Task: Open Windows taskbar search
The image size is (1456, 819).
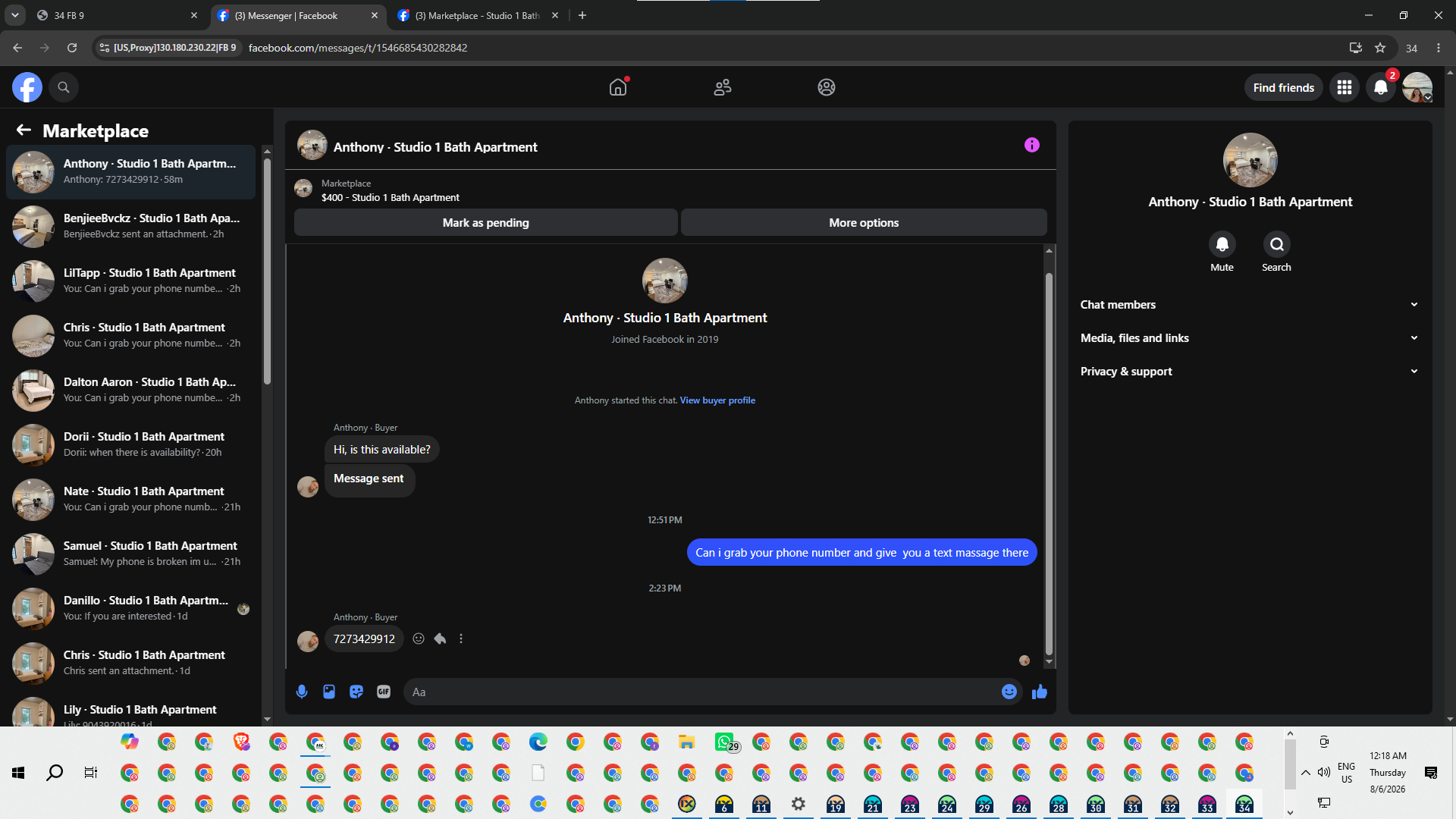Action: [55, 773]
